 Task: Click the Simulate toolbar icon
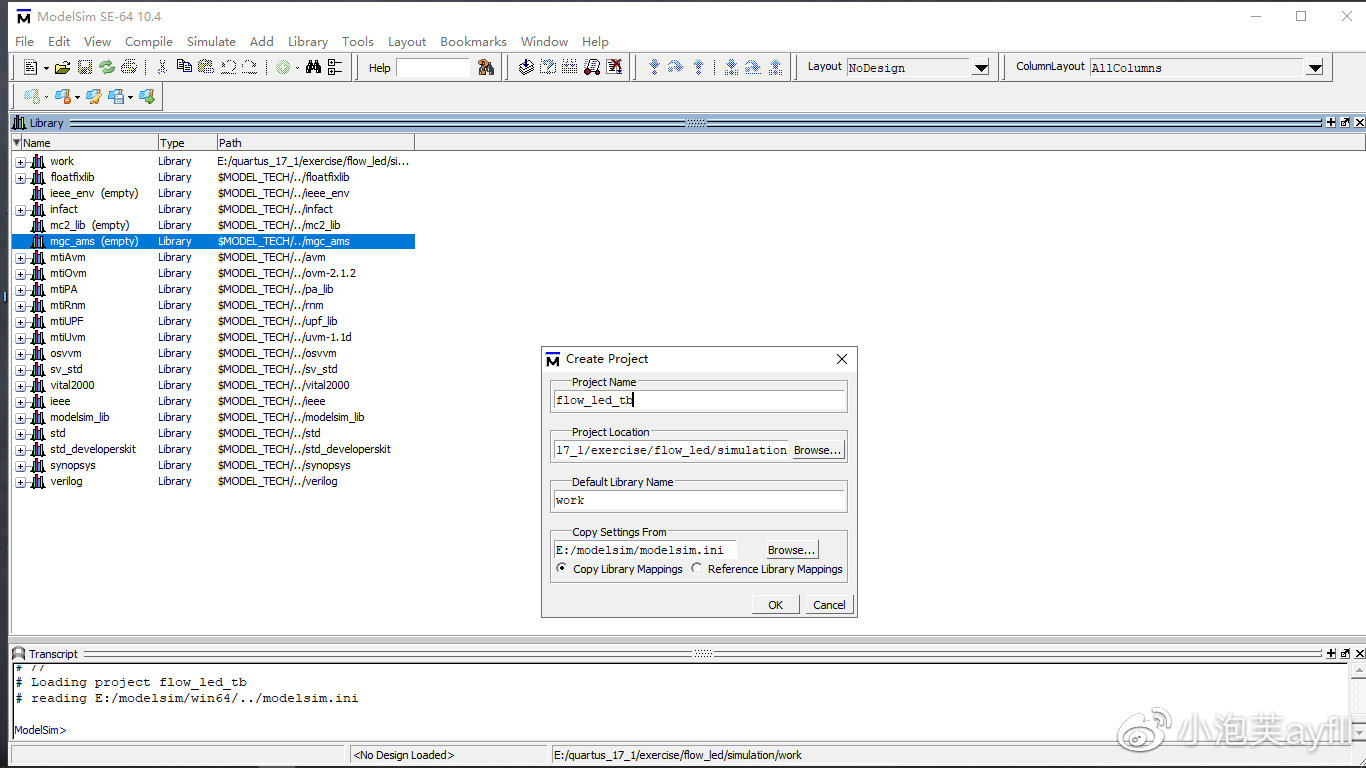click(x=592, y=67)
